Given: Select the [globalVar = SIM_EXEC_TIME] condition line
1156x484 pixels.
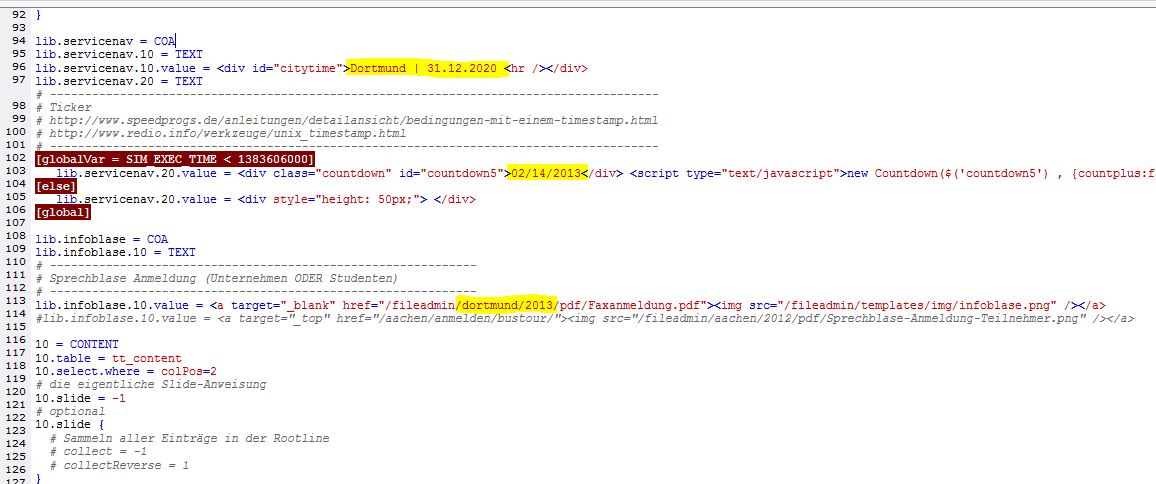Looking at the screenshot, I should (x=175, y=159).
